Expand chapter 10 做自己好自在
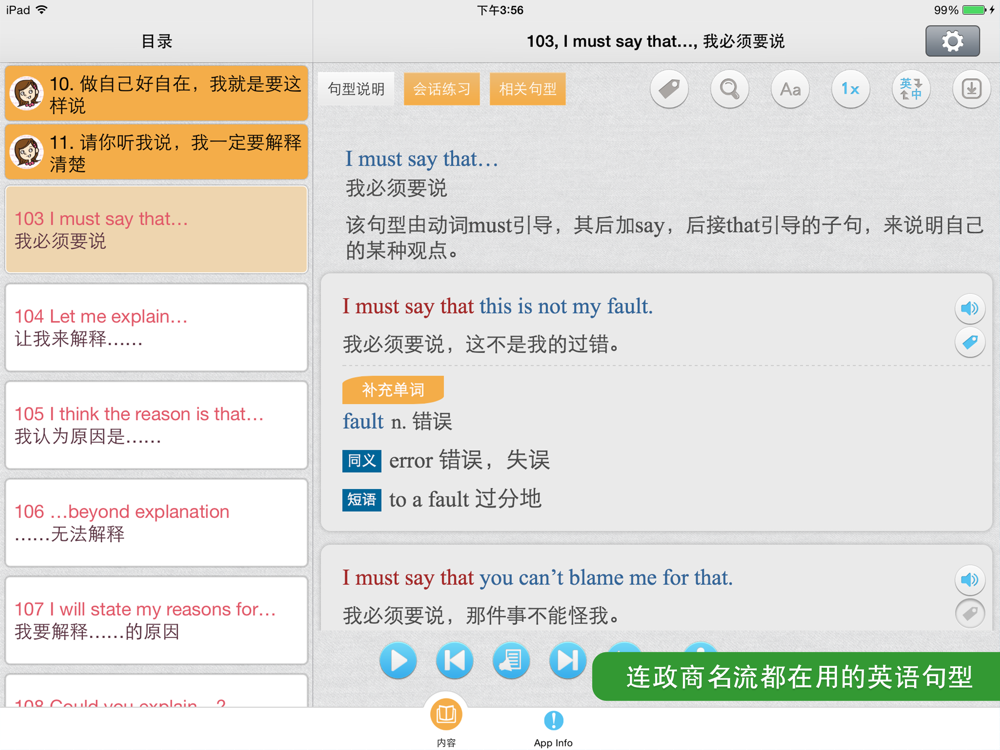 [x=157, y=94]
